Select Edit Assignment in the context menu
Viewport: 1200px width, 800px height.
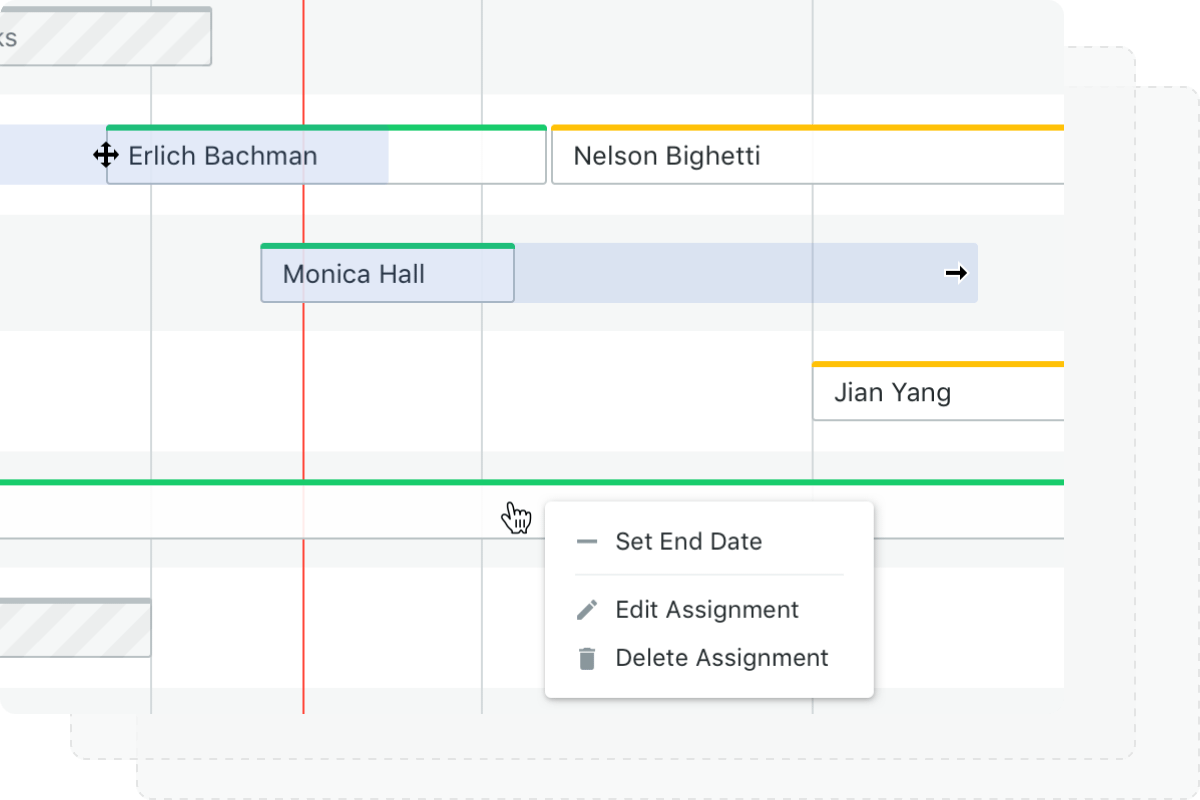coord(707,610)
